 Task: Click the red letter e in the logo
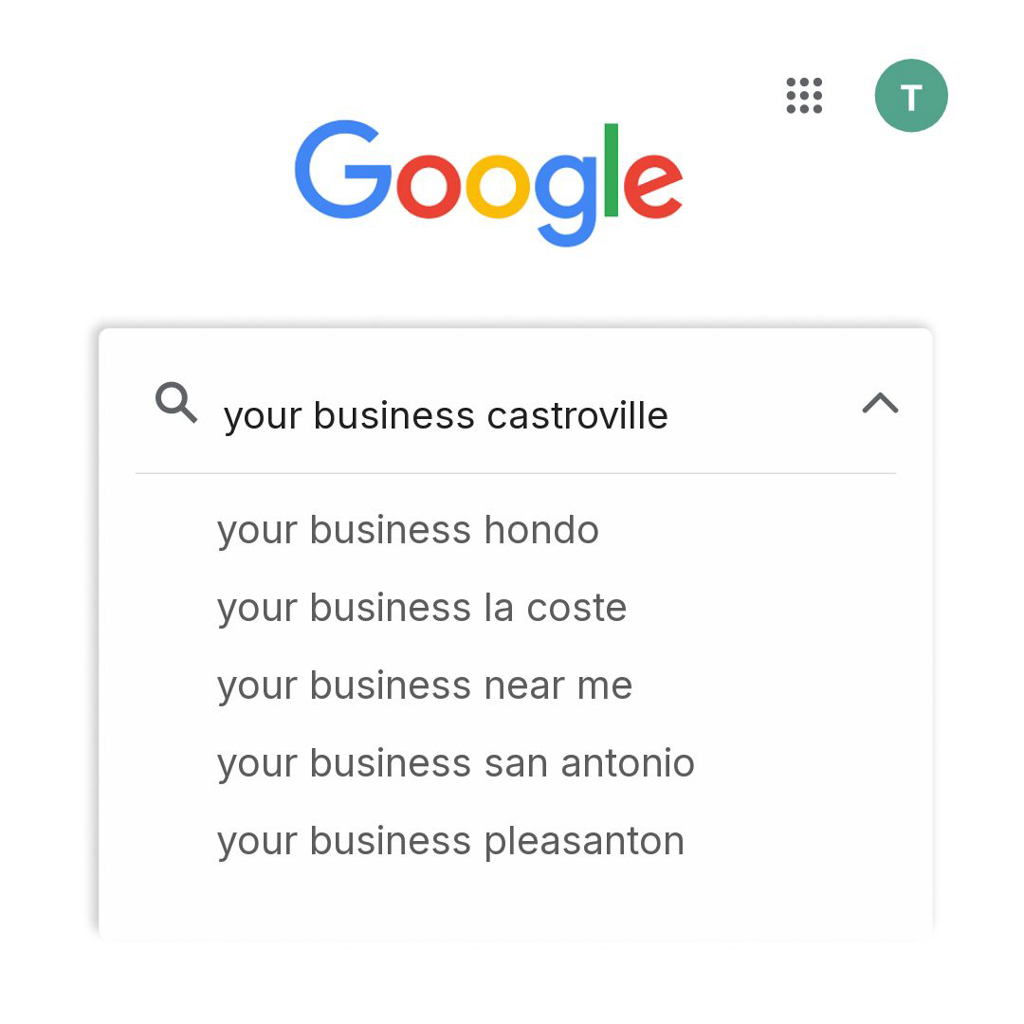click(652, 185)
